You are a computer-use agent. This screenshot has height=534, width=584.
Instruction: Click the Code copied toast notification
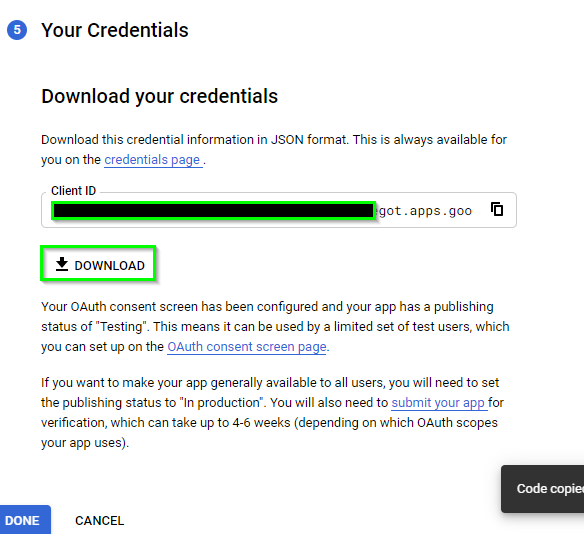coord(543,489)
